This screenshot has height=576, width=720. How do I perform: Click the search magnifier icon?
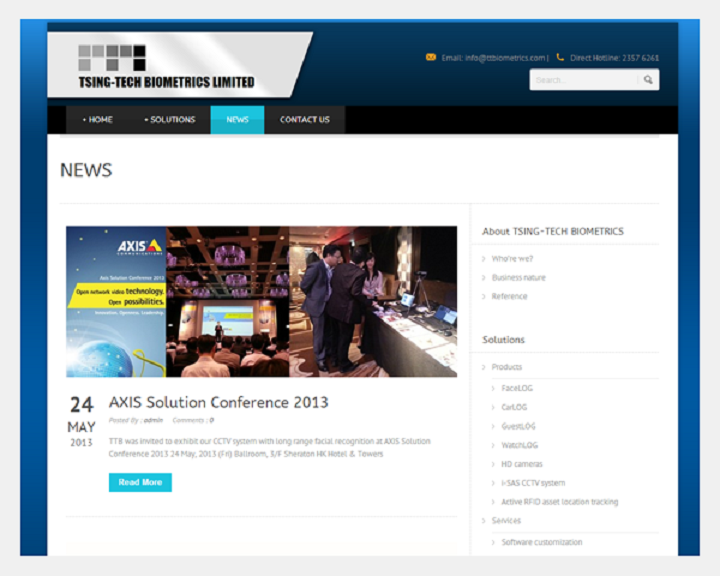pos(648,80)
